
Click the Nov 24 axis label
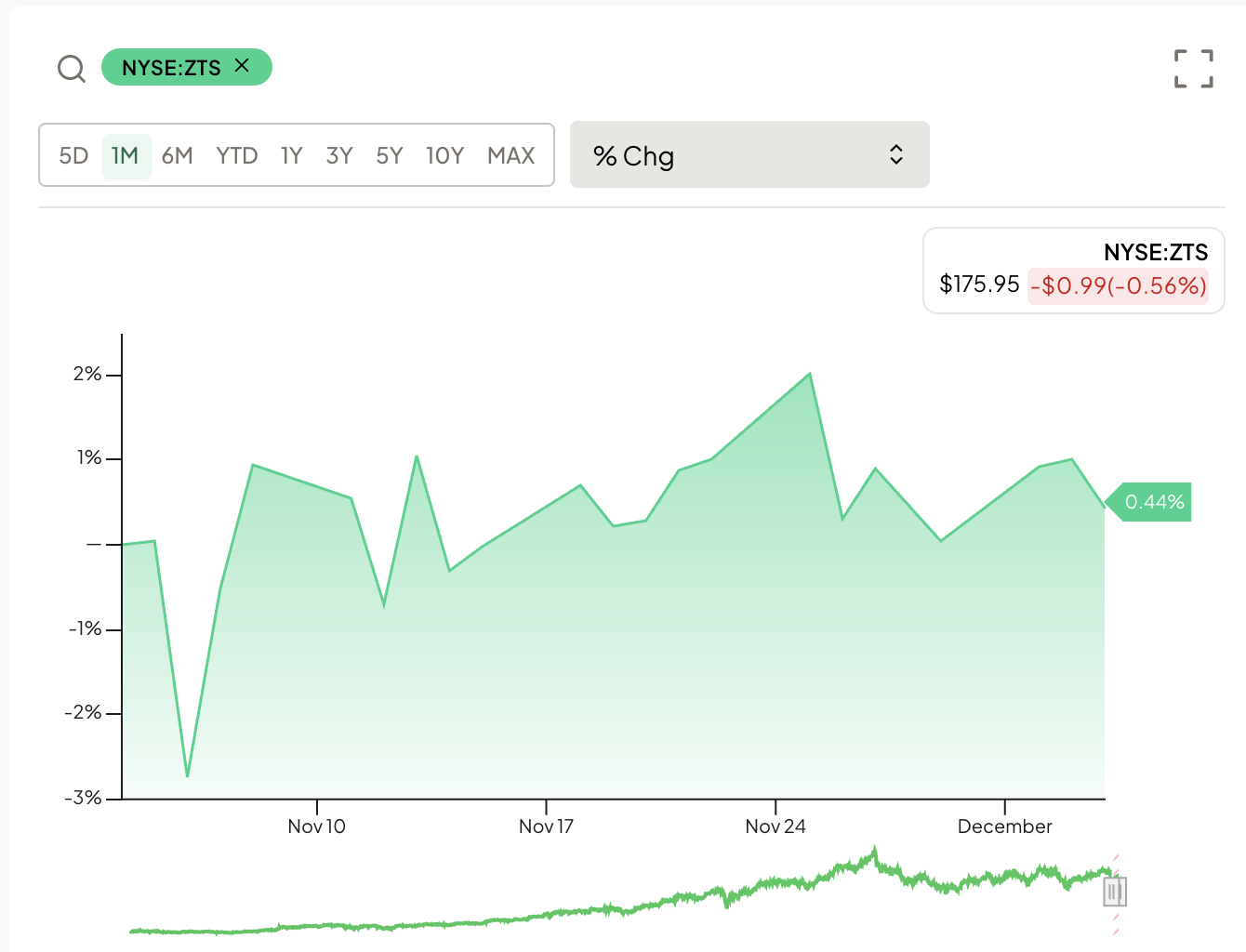click(x=775, y=826)
